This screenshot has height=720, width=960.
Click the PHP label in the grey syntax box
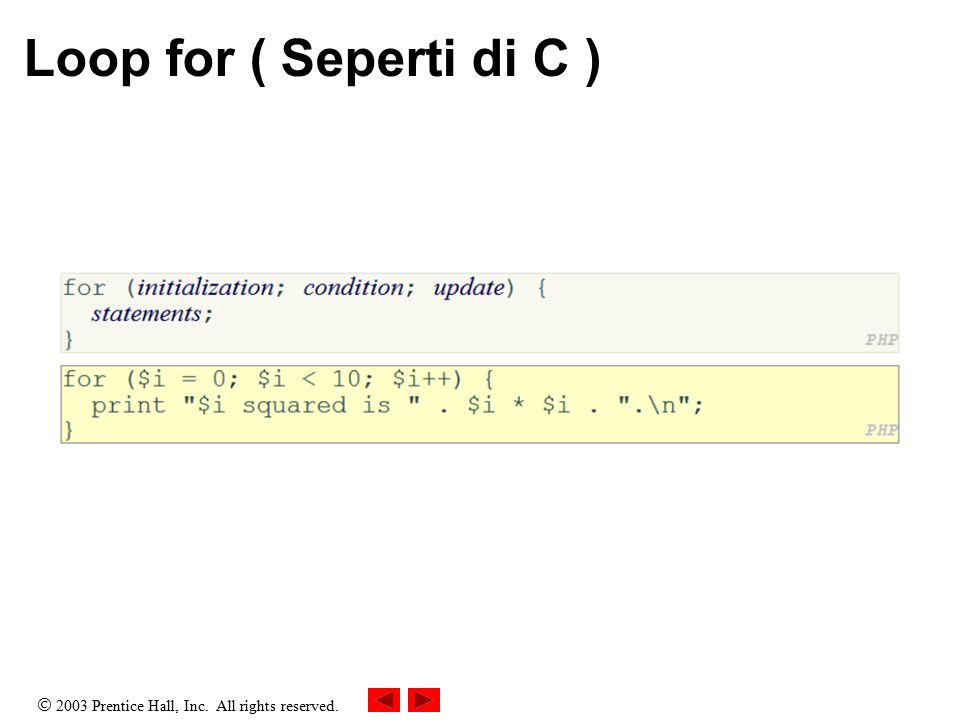[881, 339]
